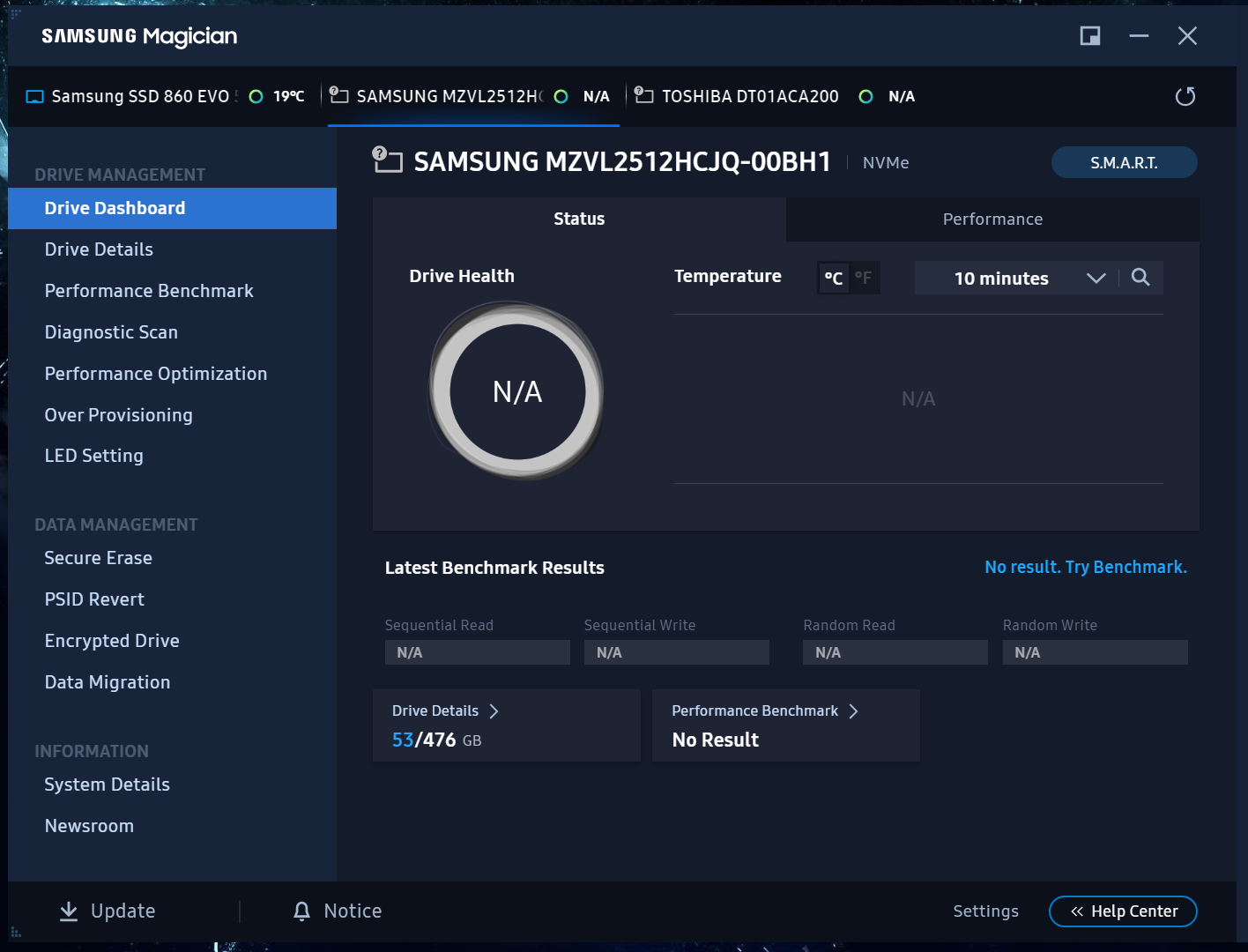Screen dimensions: 1248x952
Task: Click the Random Read N/A field
Action: click(895, 652)
